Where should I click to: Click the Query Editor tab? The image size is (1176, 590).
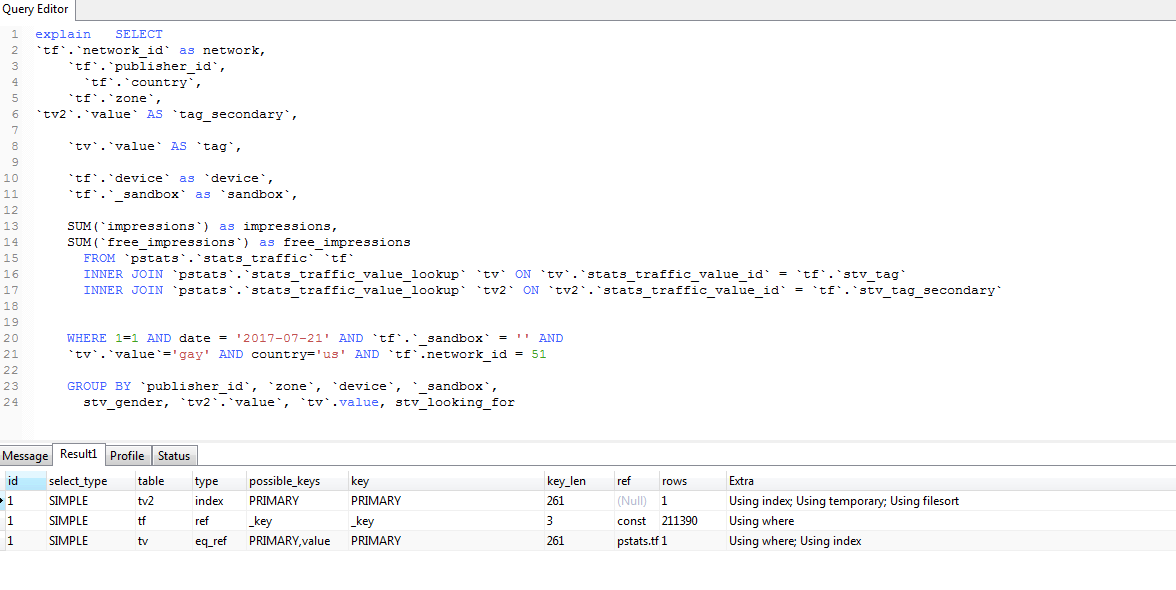(36, 9)
